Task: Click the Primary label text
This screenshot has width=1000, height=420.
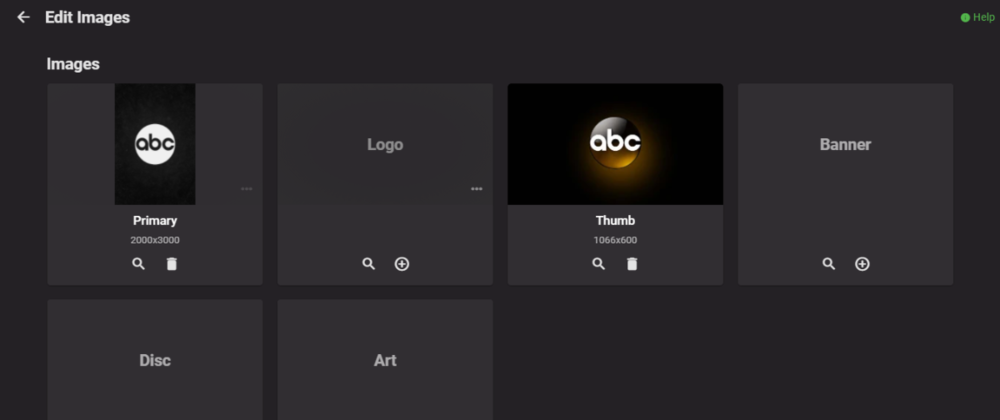Action: pyautogui.click(x=155, y=221)
